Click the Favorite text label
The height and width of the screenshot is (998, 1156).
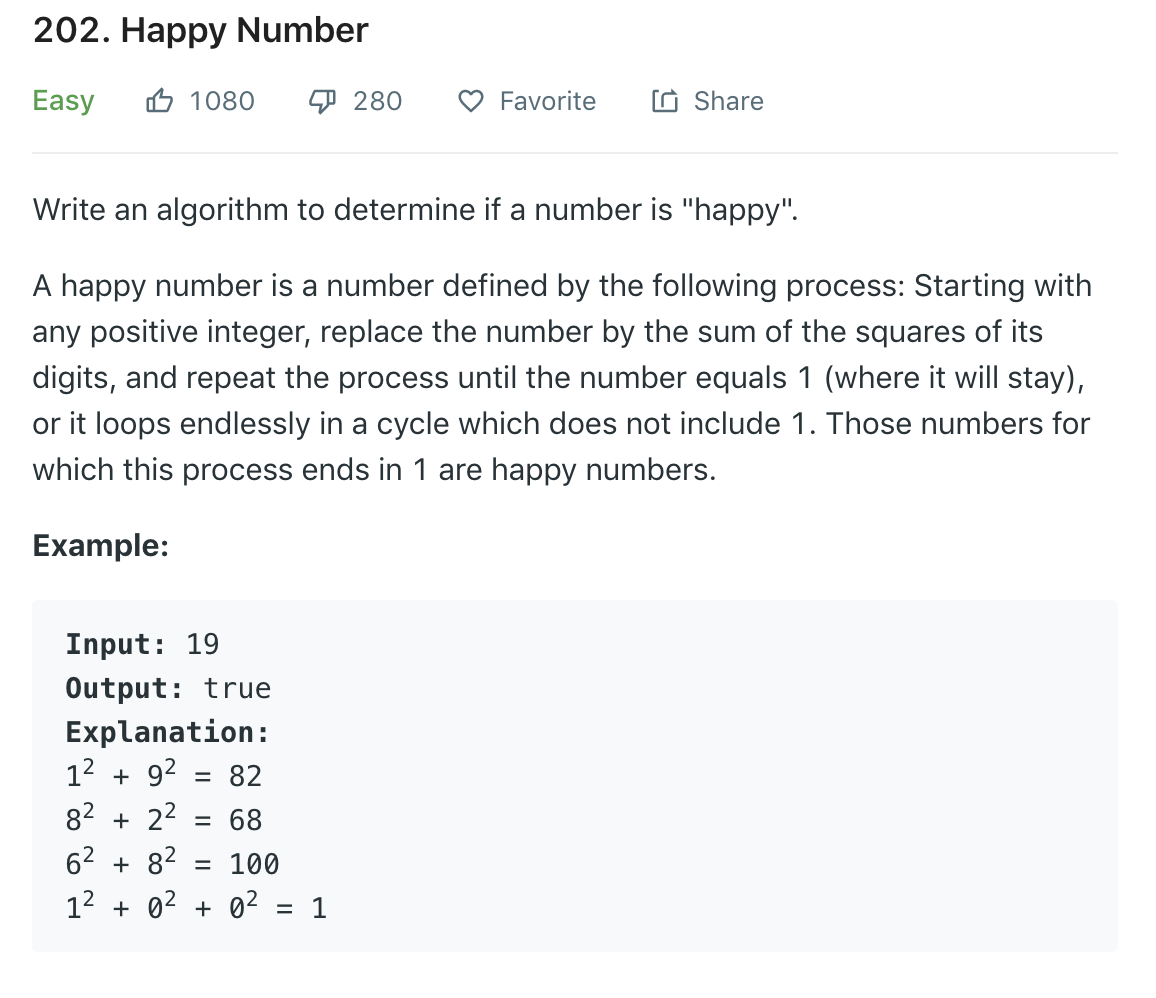click(x=548, y=100)
